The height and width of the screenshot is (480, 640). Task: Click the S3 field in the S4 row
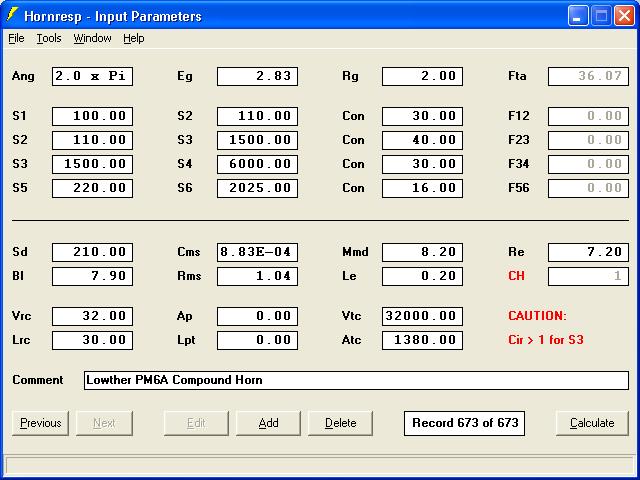point(92,164)
